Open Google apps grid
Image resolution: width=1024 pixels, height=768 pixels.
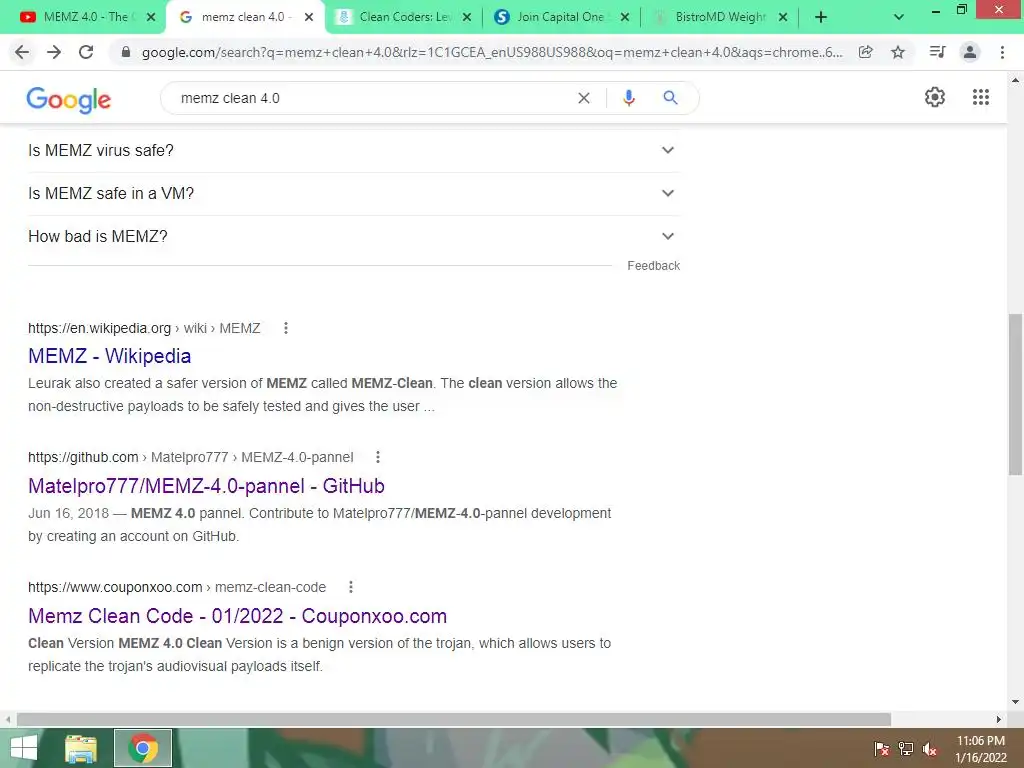tap(980, 97)
